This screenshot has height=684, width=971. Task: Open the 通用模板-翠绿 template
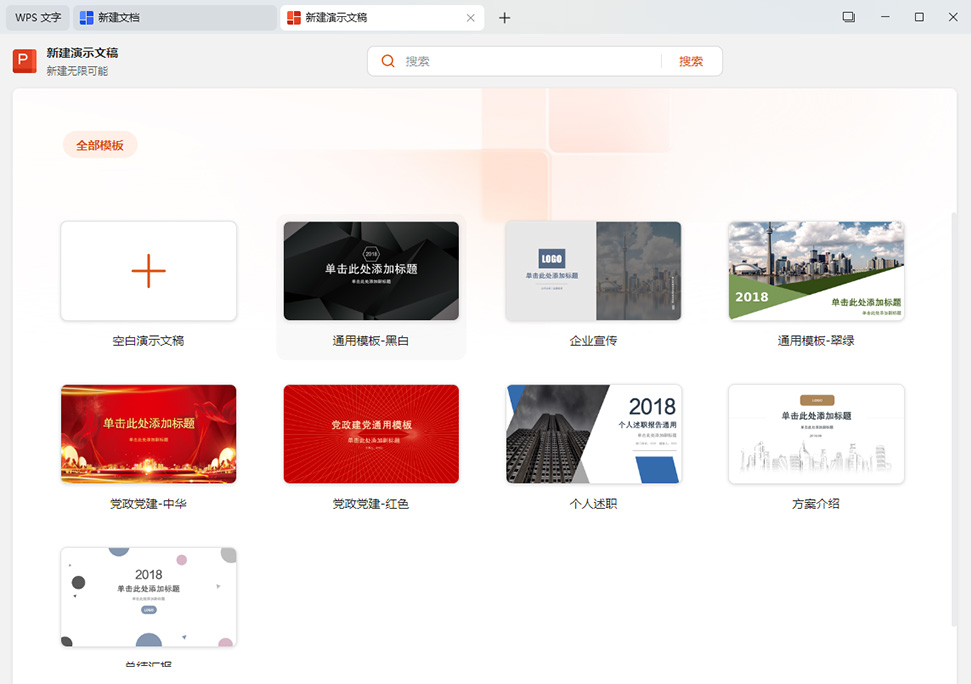point(816,270)
